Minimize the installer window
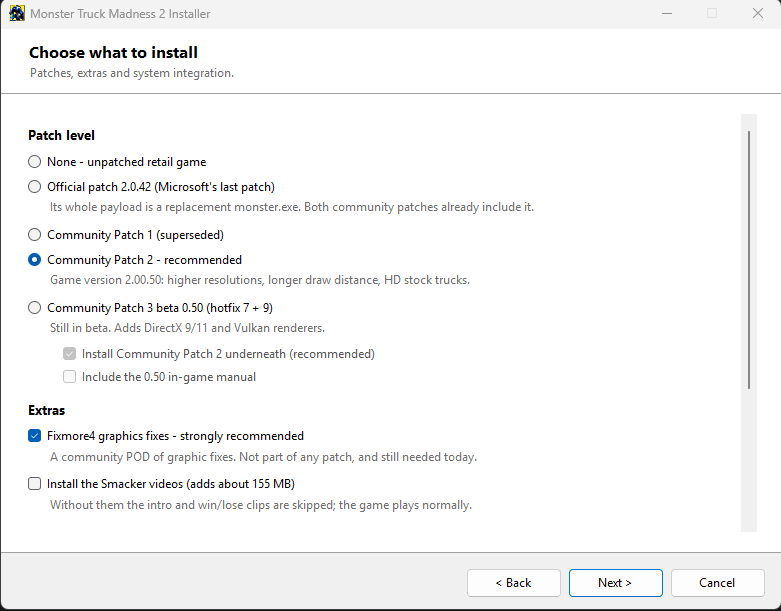Image resolution: width=781 pixels, height=611 pixels. [667, 13]
